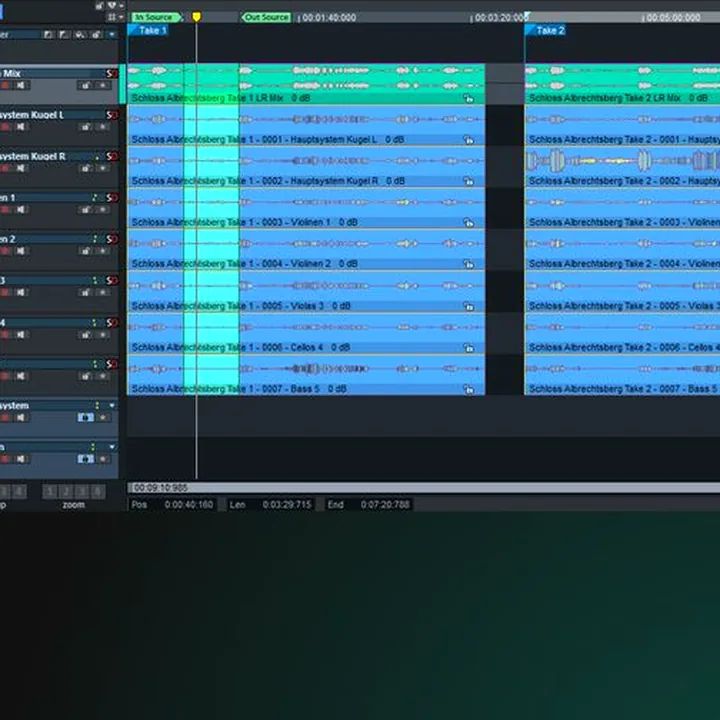Toggle solo on Violinen 1 track

point(112,197)
